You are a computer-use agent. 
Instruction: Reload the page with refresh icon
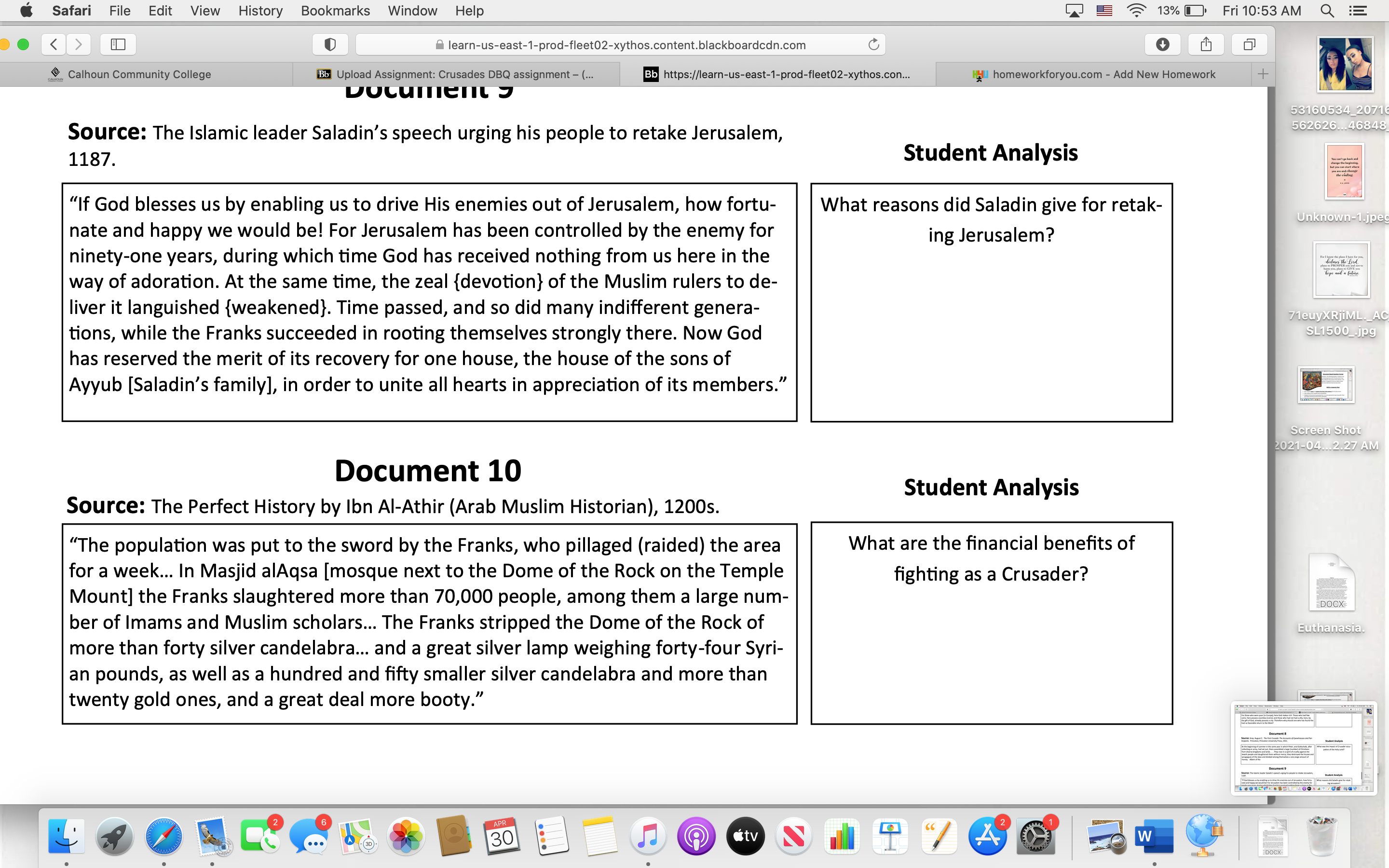tap(873, 44)
